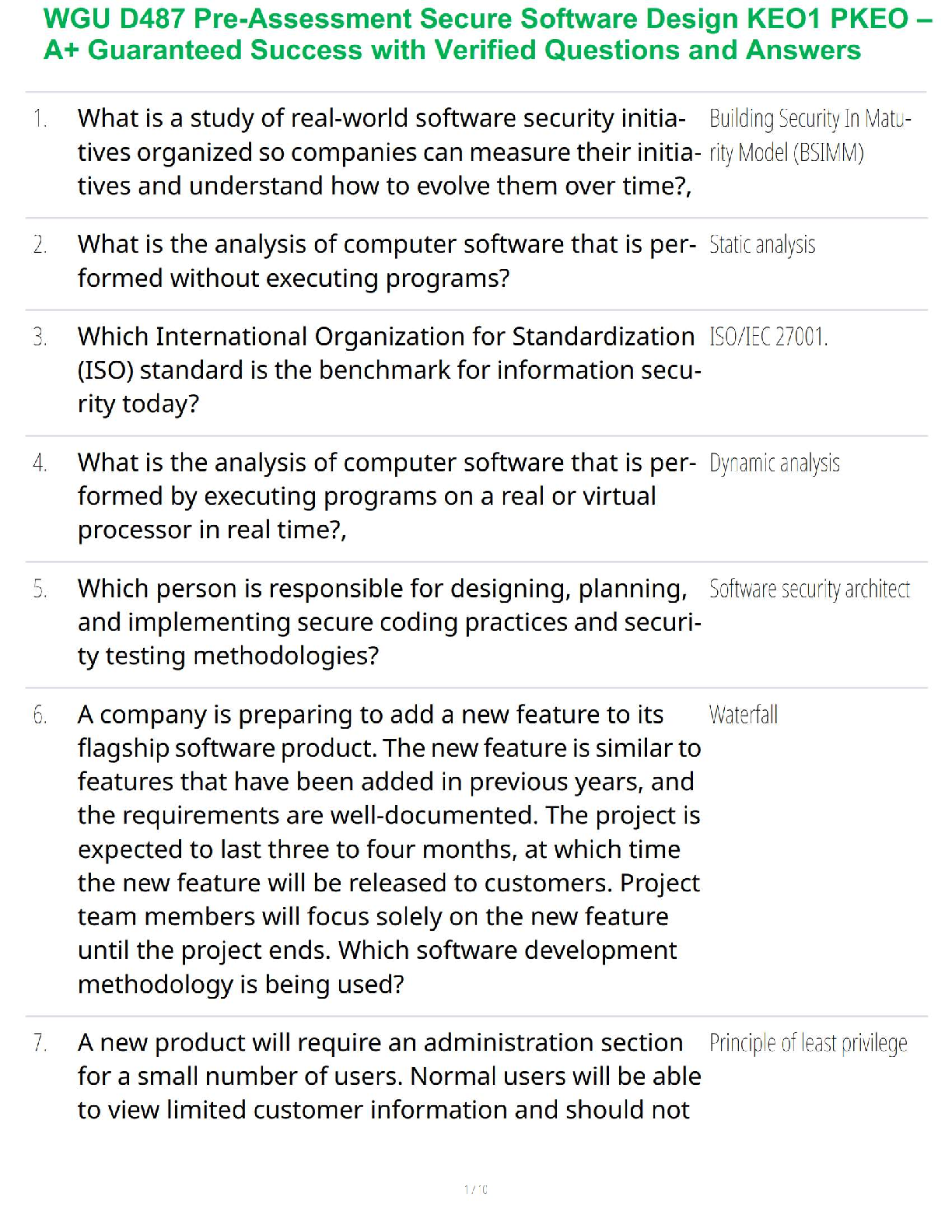Click question number 6

[40, 716]
